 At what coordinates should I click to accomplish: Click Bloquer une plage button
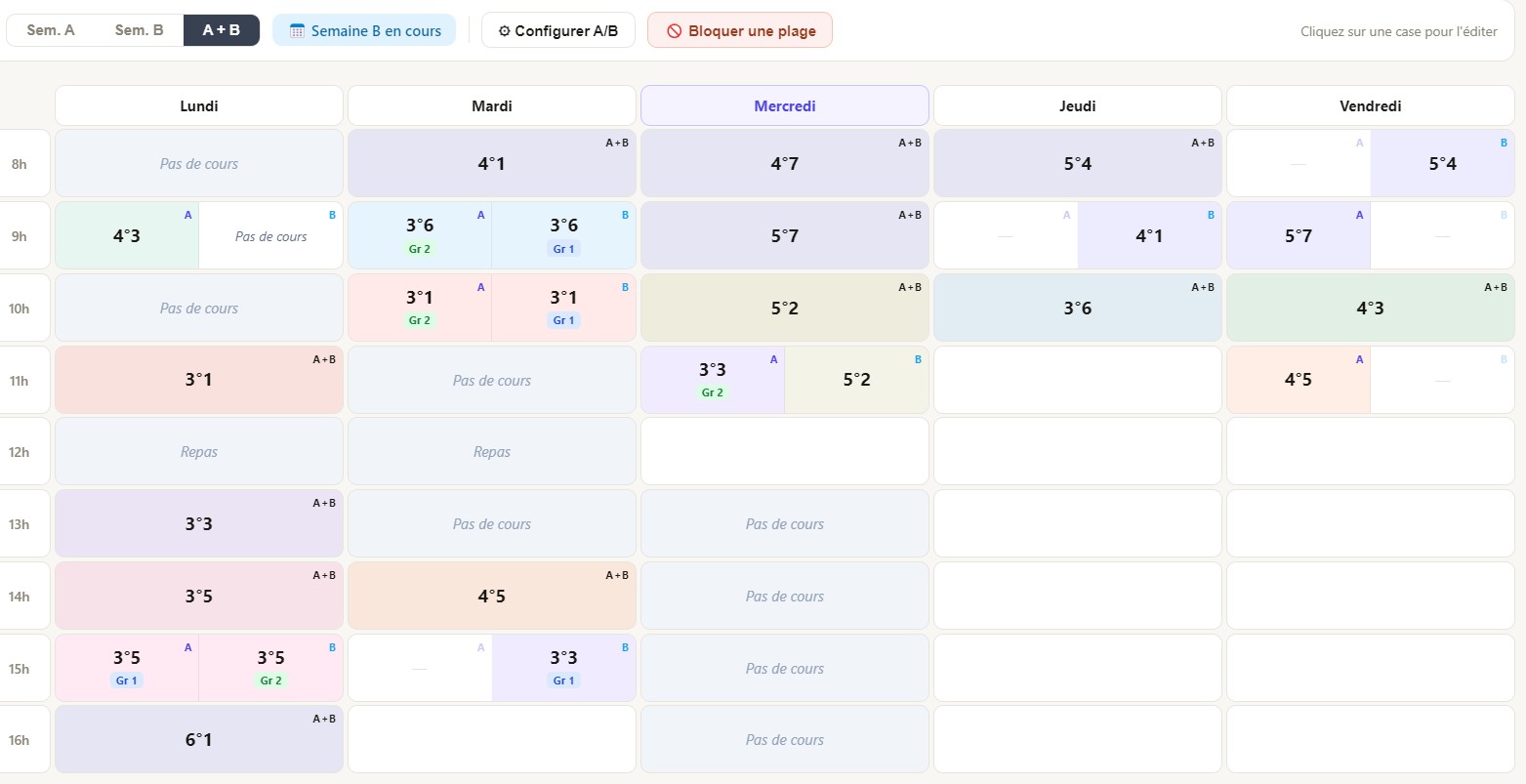pos(740,30)
